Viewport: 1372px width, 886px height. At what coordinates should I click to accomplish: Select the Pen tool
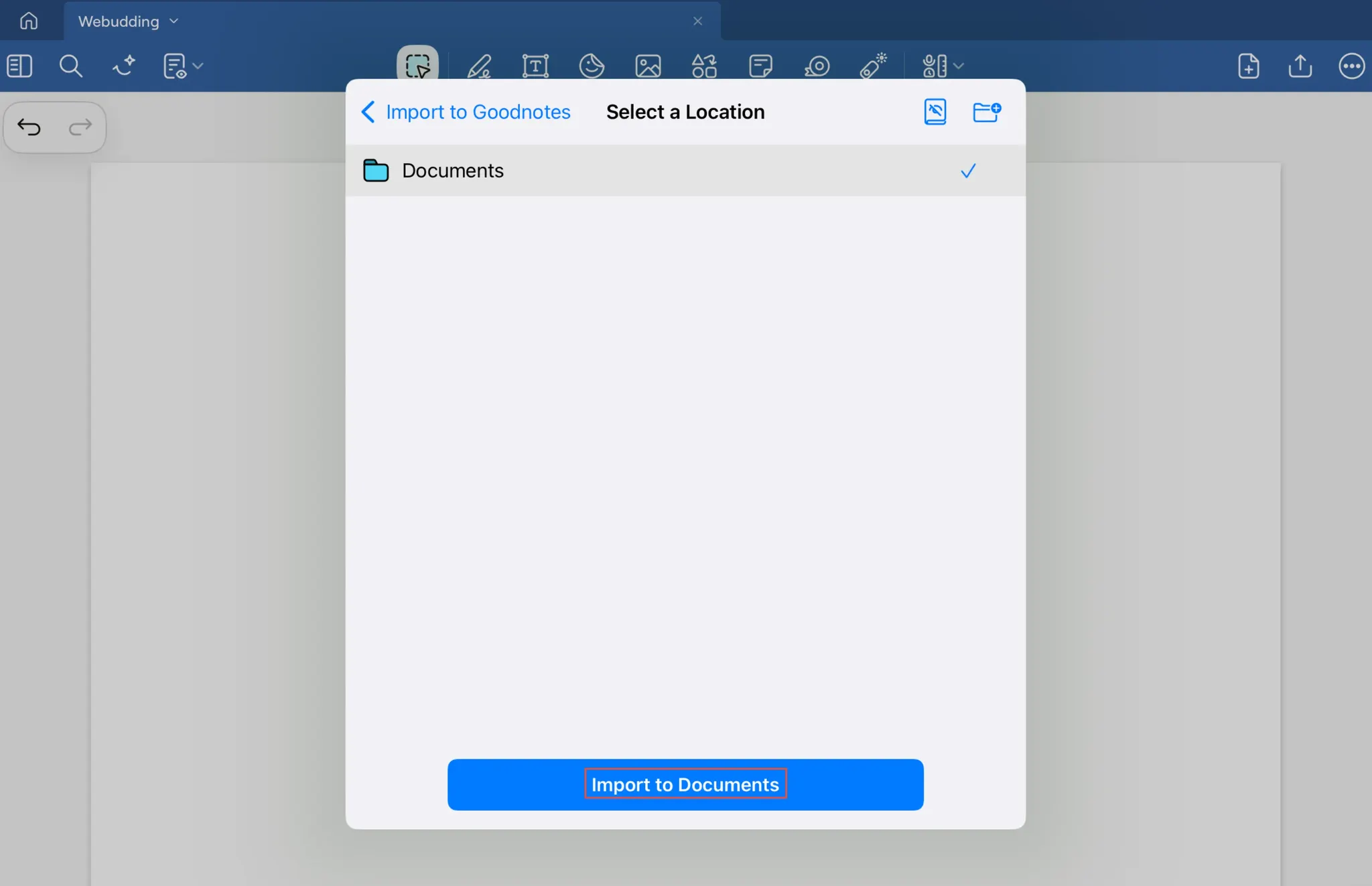pos(479,66)
